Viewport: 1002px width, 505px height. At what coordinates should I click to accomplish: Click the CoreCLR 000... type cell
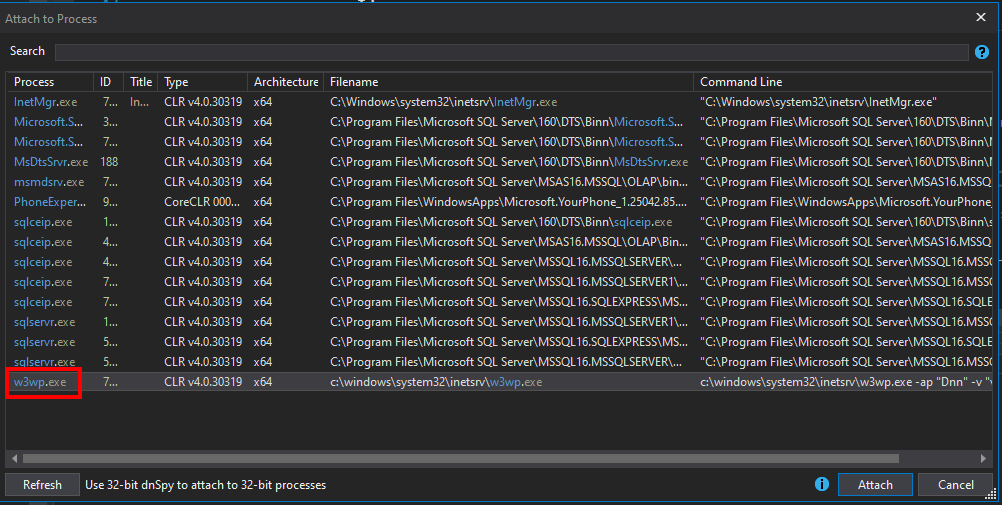(x=202, y=202)
